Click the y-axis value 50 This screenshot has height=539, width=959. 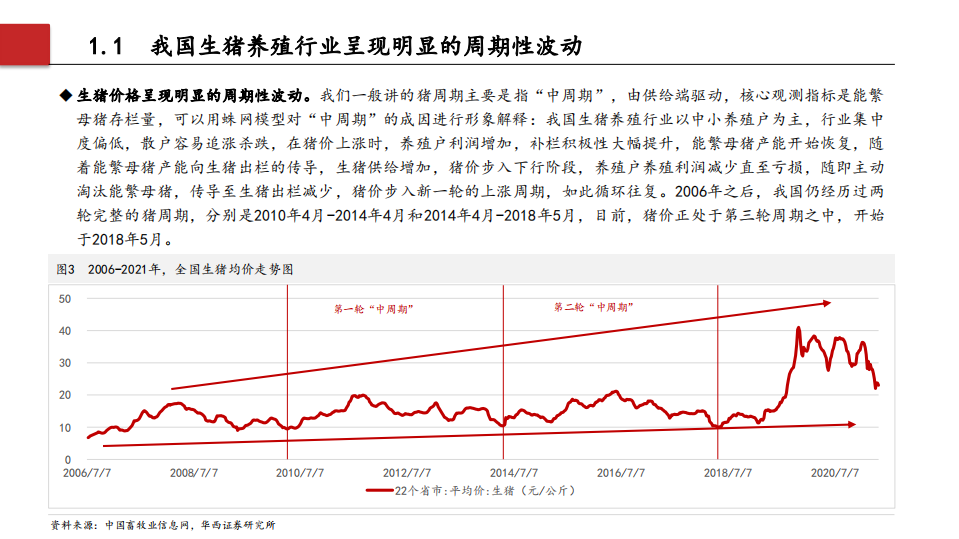point(65,299)
